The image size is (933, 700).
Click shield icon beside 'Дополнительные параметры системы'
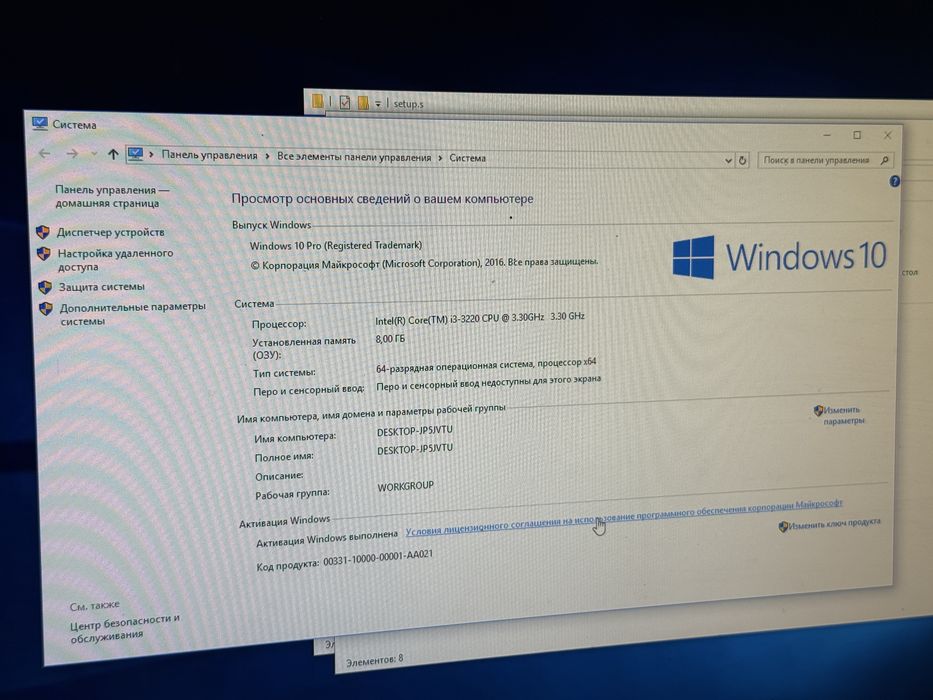tap(46, 309)
